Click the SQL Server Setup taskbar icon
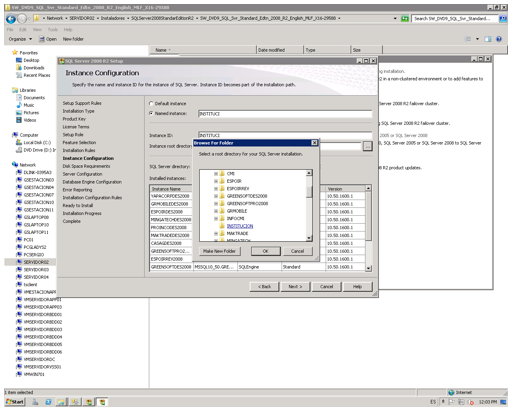The image size is (515, 412). 102,402
